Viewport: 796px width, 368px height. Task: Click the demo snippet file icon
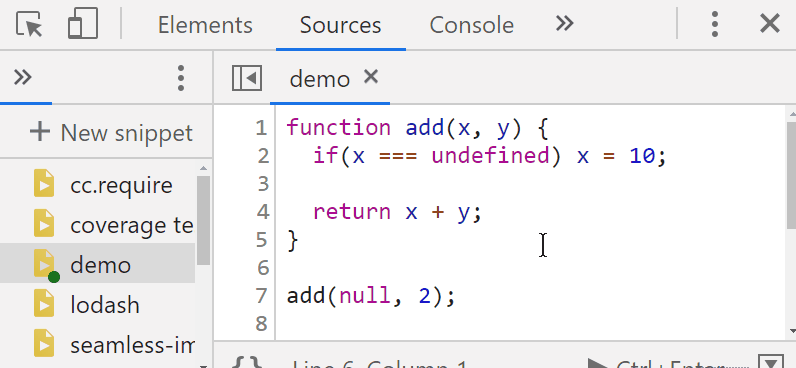(x=44, y=263)
